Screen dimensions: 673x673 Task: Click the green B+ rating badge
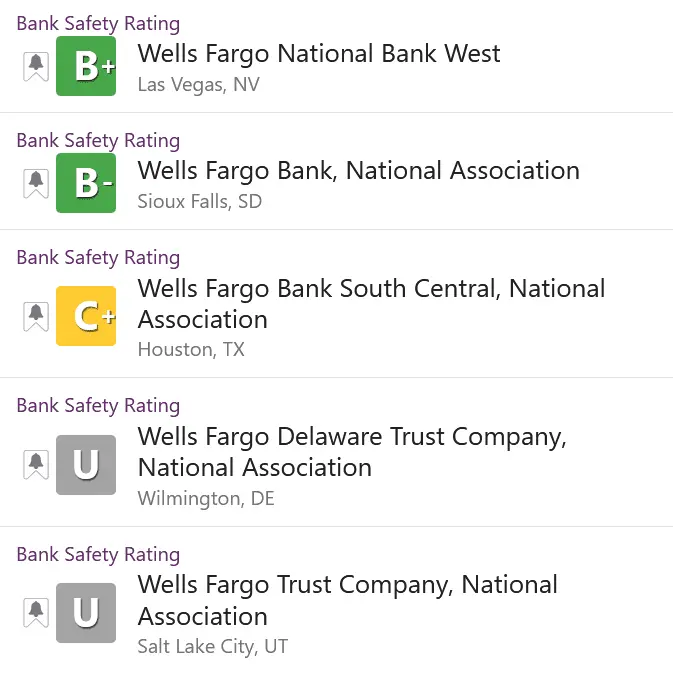click(x=86, y=66)
